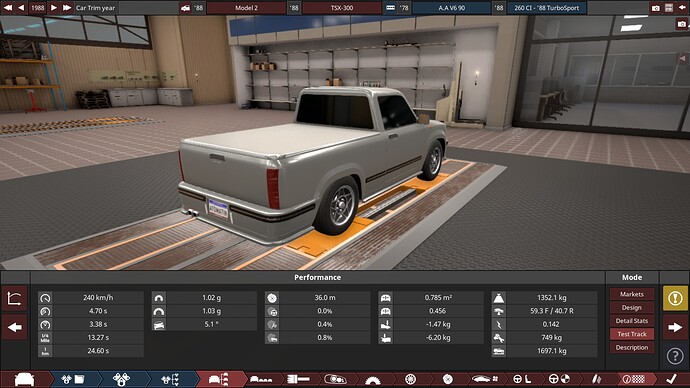The width and height of the screenshot is (690, 388).
Task: Click the yellow warning exclamation icon
Action: click(675, 299)
